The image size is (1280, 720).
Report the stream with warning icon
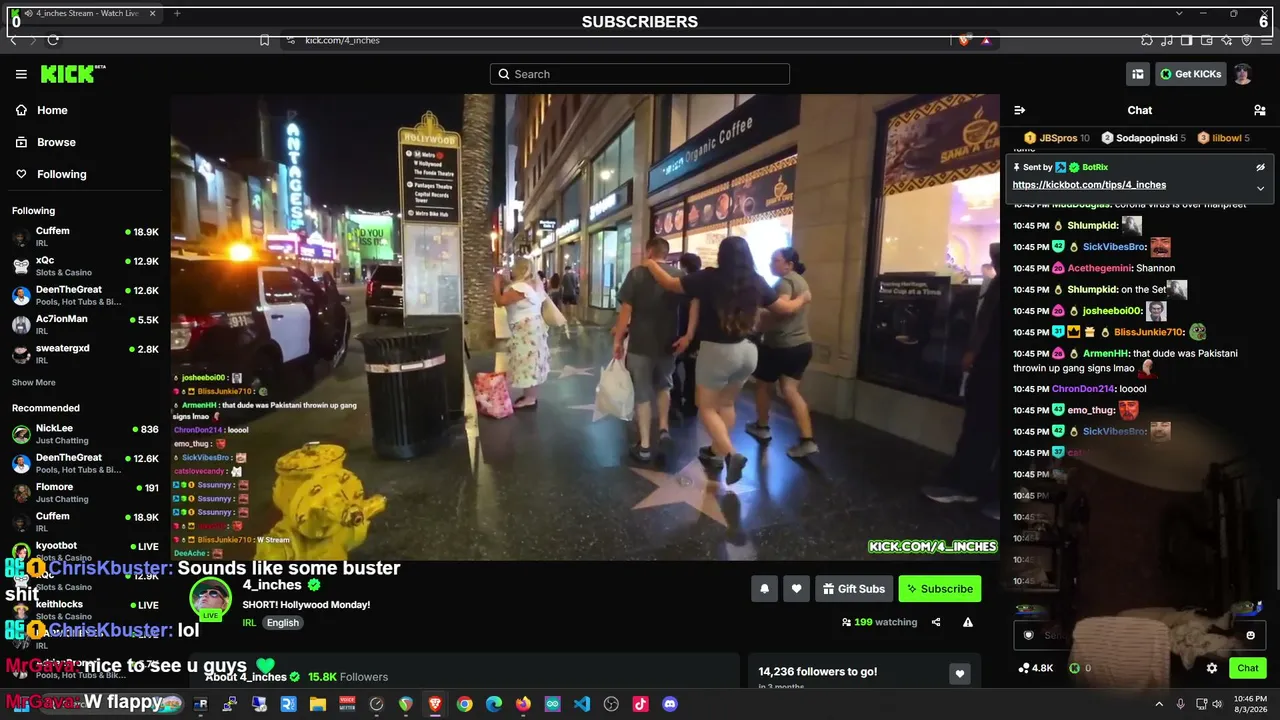tap(968, 622)
